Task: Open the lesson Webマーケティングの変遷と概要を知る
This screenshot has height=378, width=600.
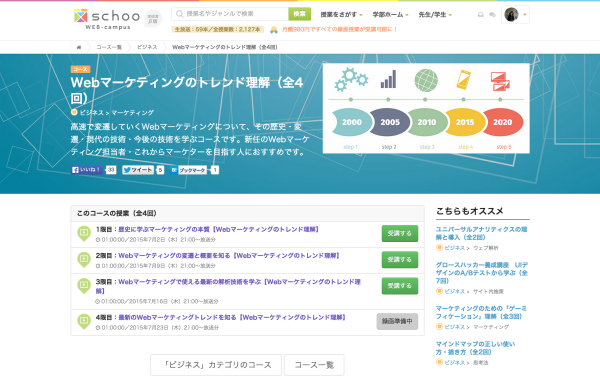Action: 229,256
